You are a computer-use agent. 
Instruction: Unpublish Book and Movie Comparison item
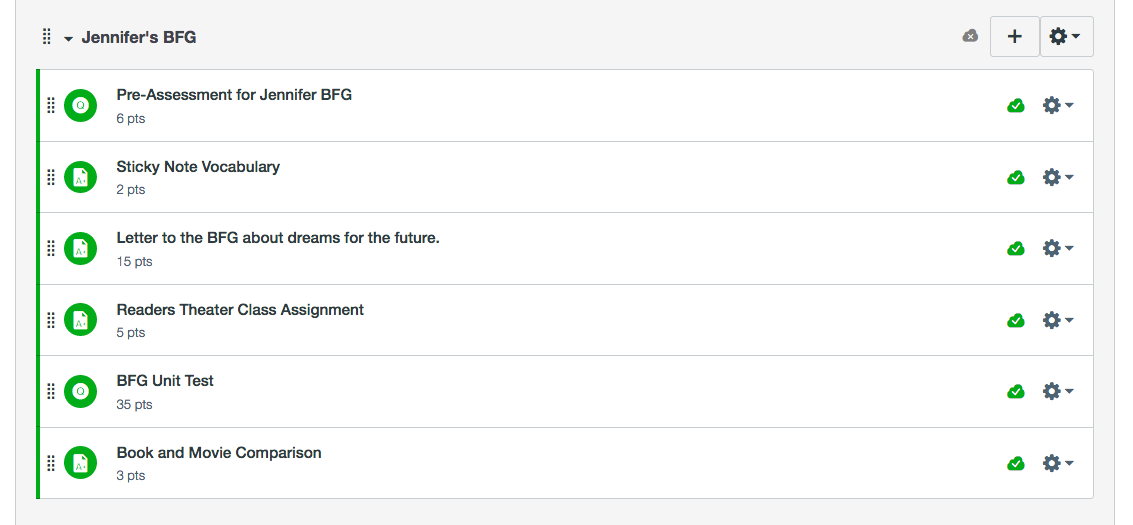point(1016,463)
